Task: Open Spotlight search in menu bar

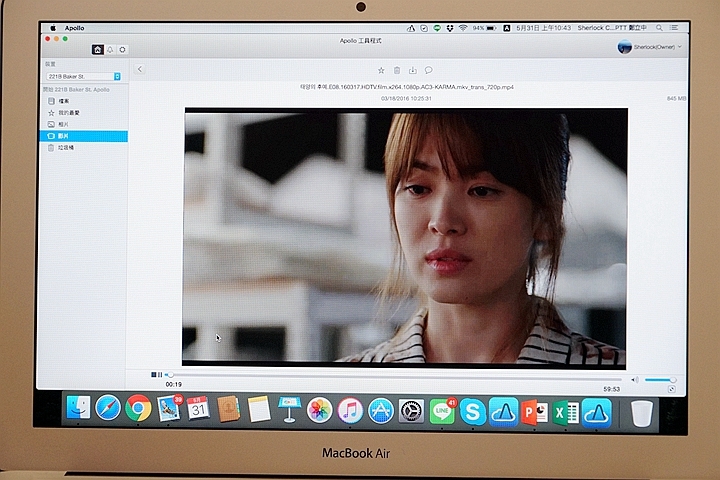Action: coord(659,28)
